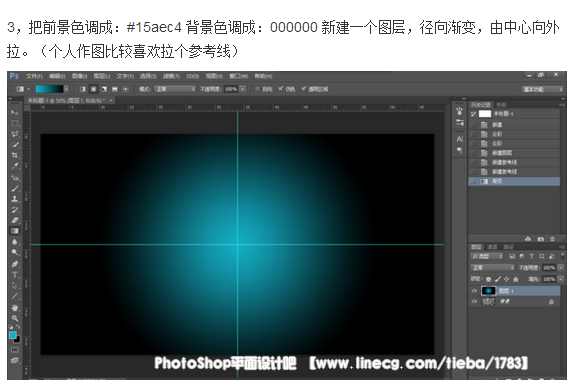Choose angle gradient style in options bar
This screenshot has width=578, height=380.
(104, 89)
